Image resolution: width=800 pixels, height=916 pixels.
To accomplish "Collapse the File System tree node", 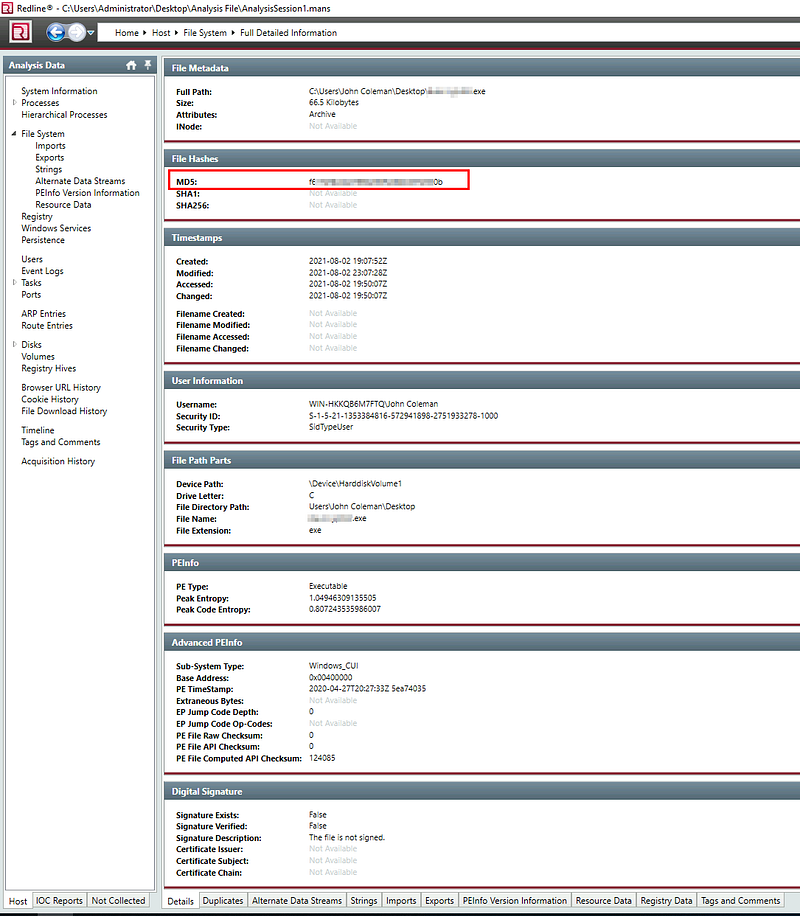I will (x=14, y=134).
